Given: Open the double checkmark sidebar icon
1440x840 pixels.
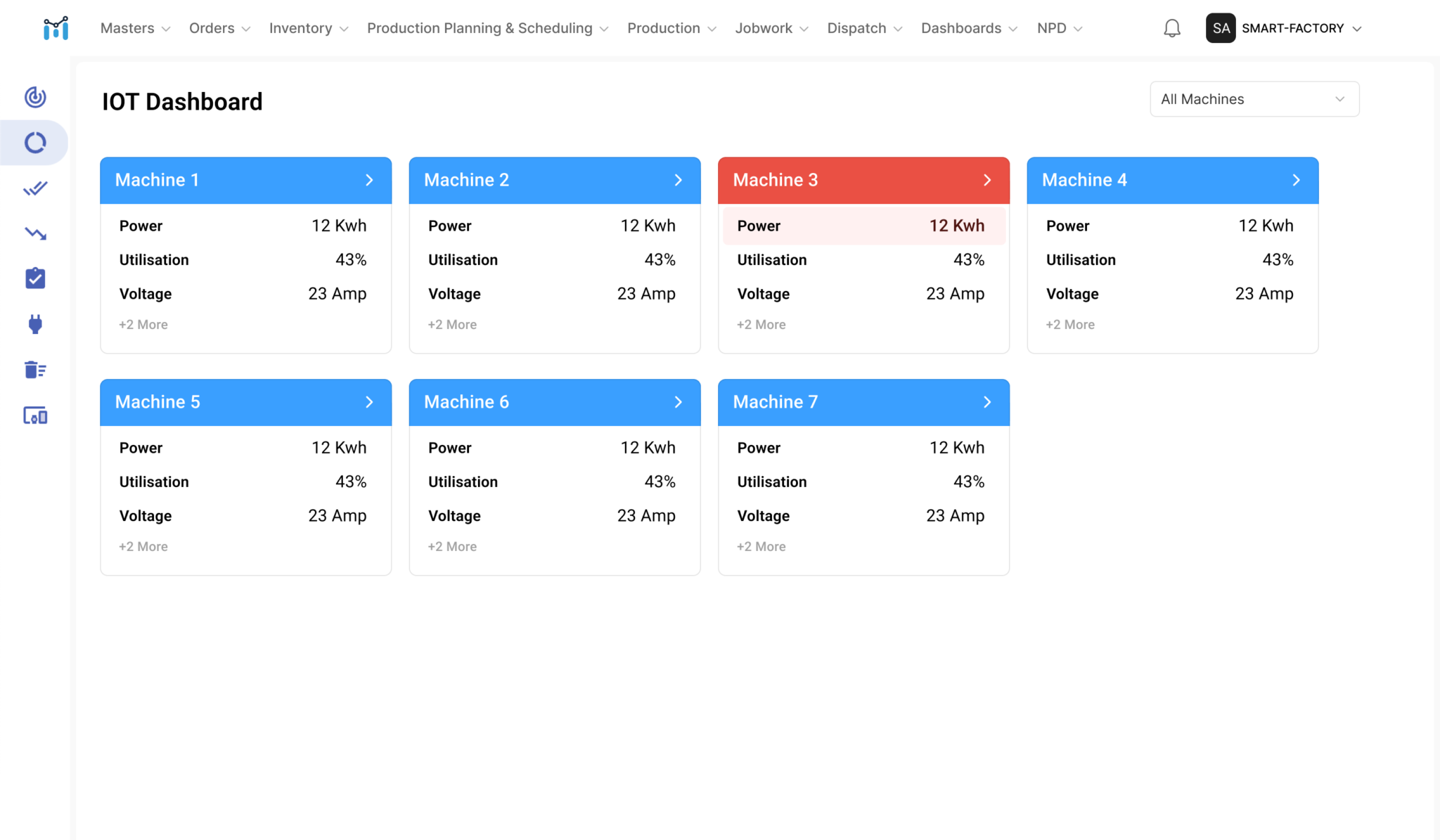Looking at the screenshot, I should pyautogui.click(x=35, y=188).
